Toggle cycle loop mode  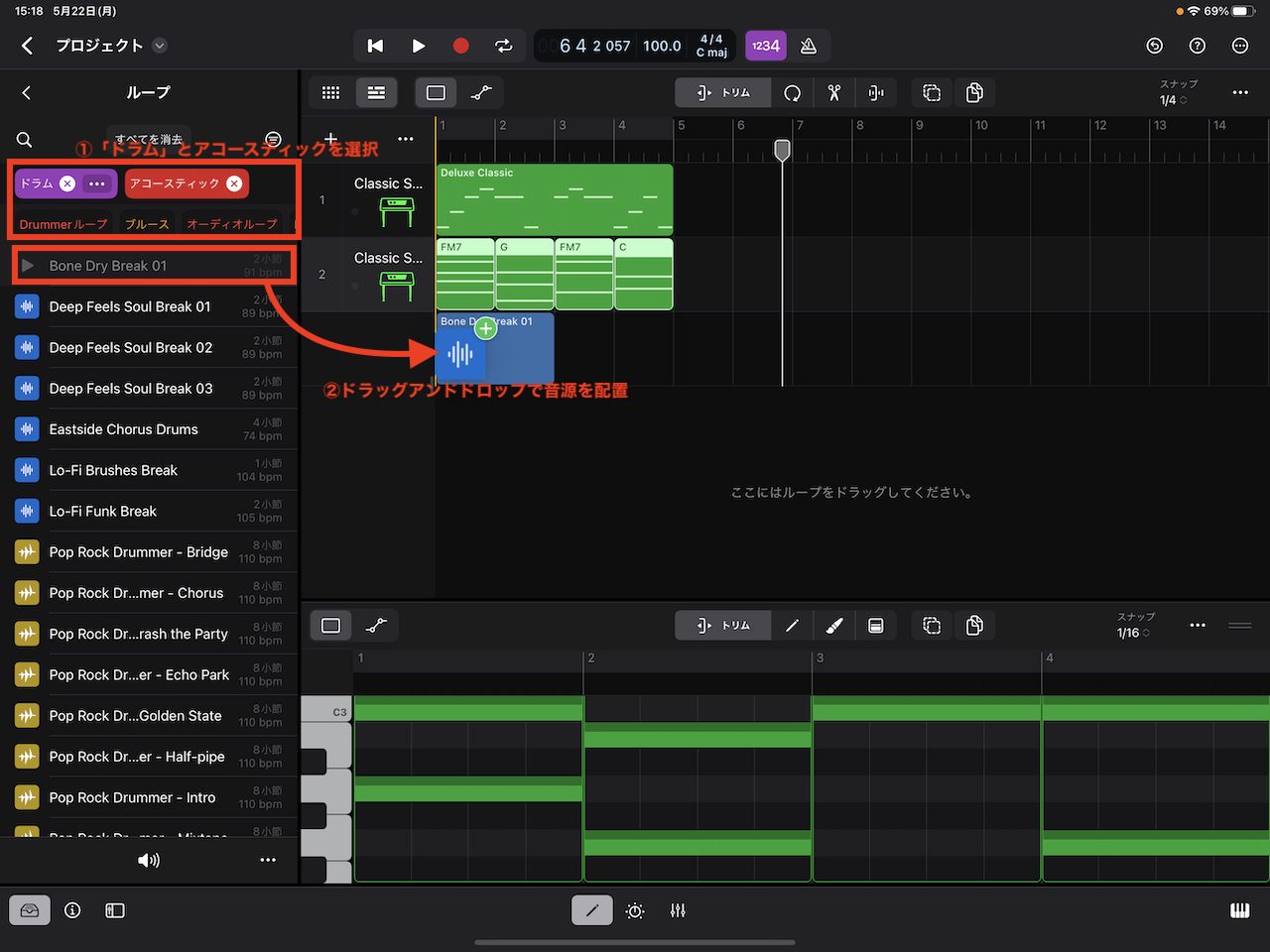click(x=504, y=46)
